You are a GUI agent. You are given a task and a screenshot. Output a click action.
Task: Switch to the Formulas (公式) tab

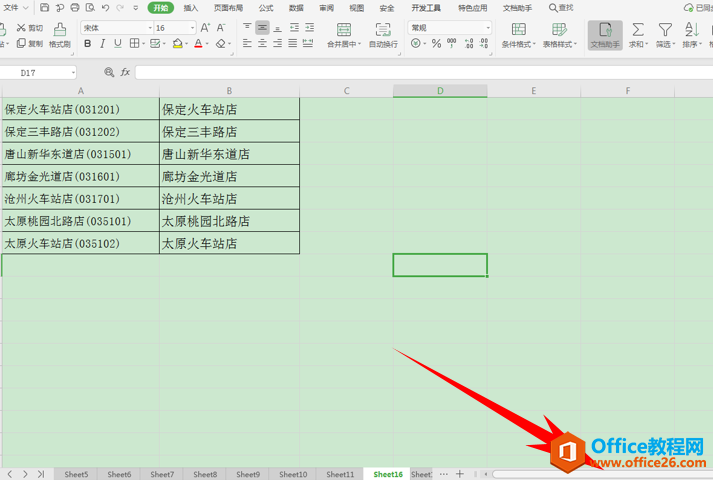click(266, 8)
